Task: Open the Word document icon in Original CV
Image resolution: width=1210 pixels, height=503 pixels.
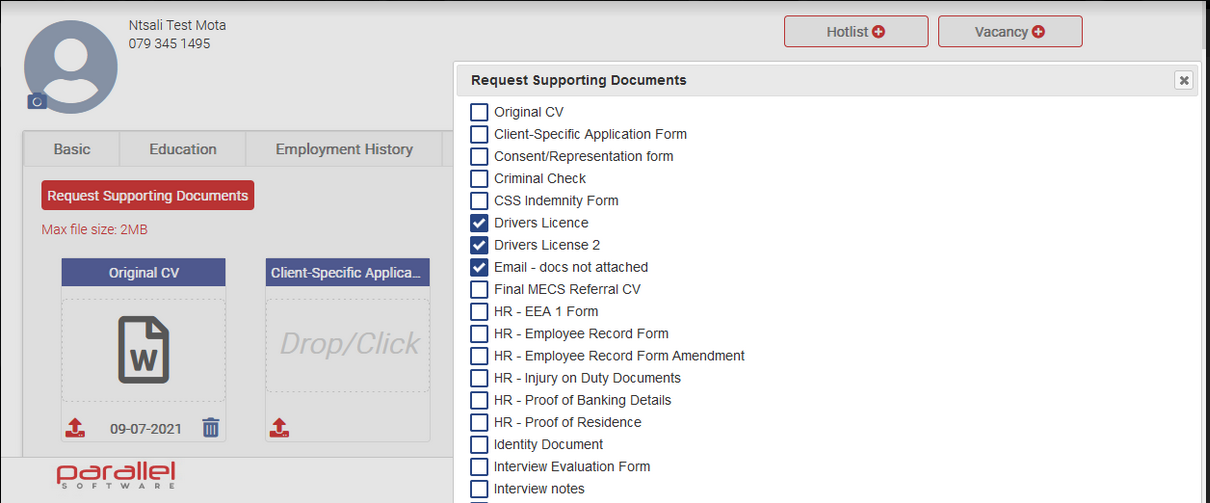Action: click(143, 349)
